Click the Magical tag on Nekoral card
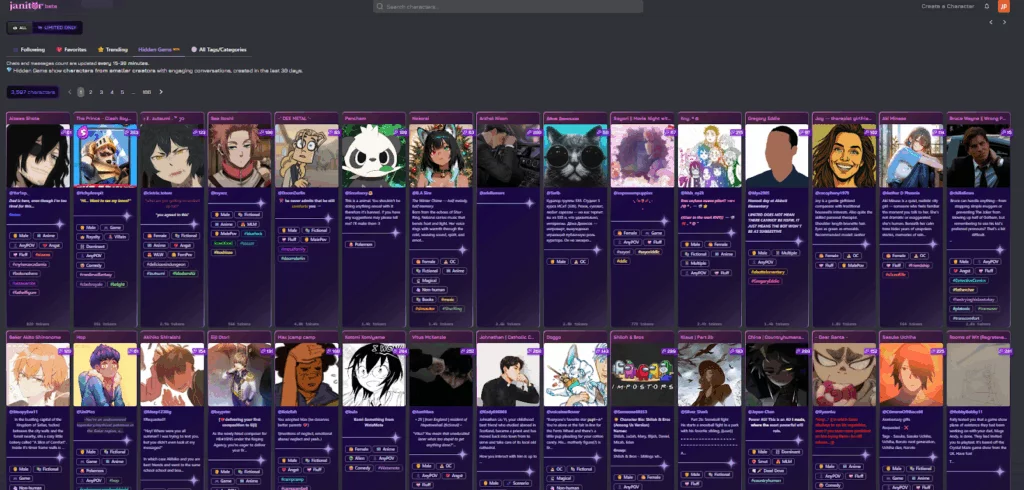The height and width of the screenshot is (490, 1024). (x=425, y=280)
